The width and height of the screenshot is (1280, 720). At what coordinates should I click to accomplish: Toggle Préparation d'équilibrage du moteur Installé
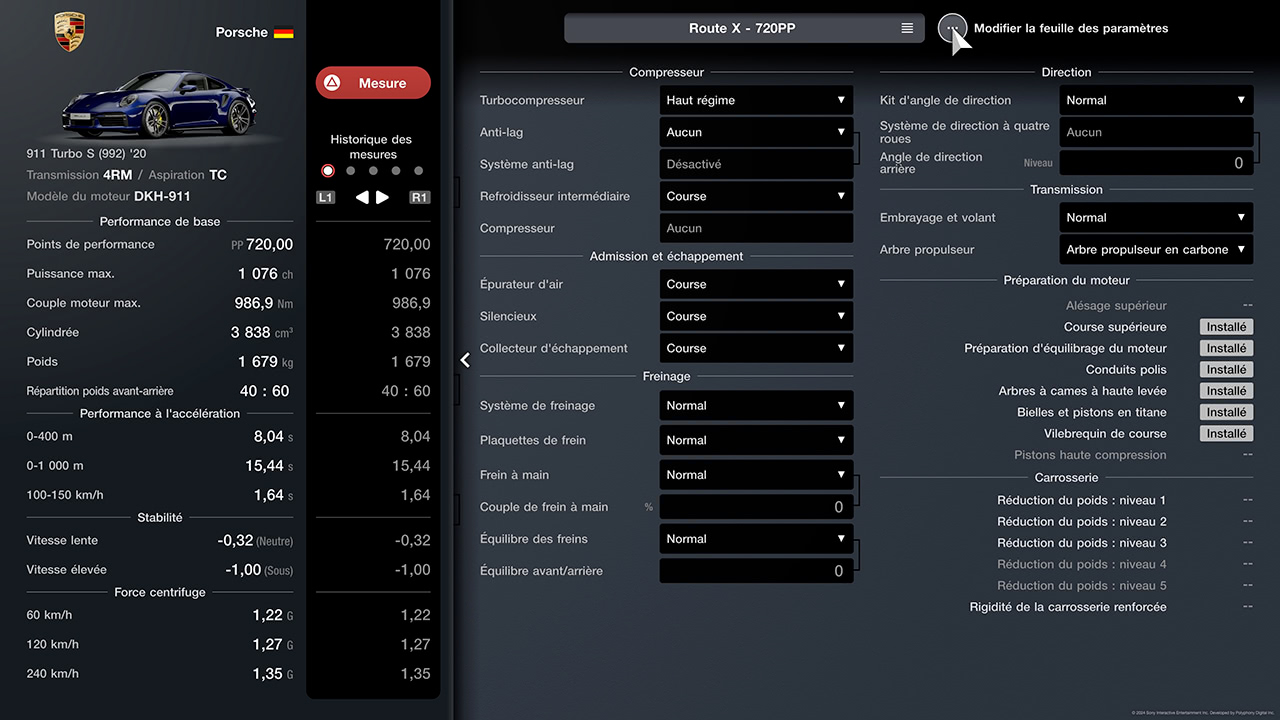(1226, 348)
